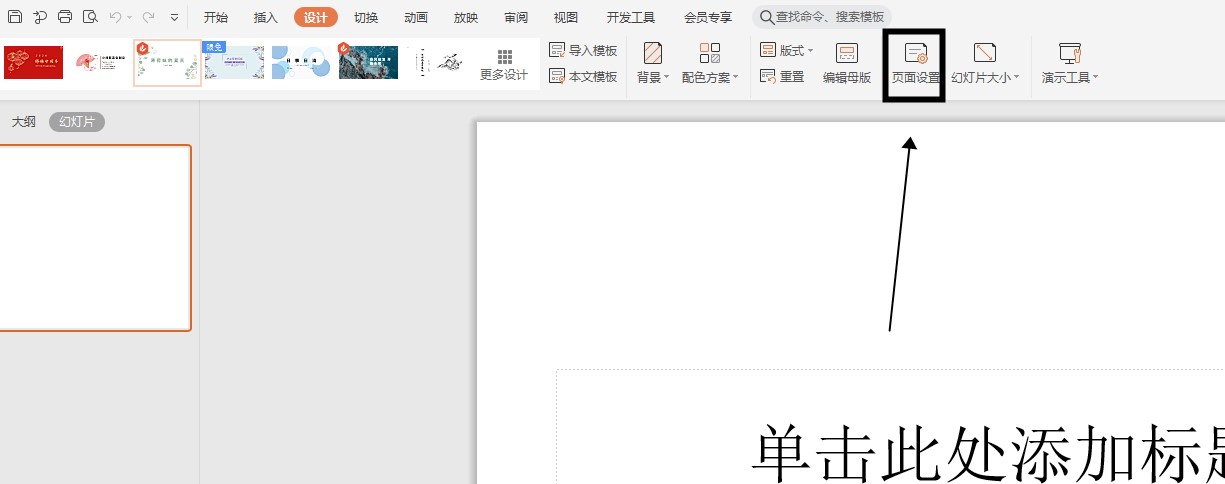Click the search commands input box

[x=820, y=17]
